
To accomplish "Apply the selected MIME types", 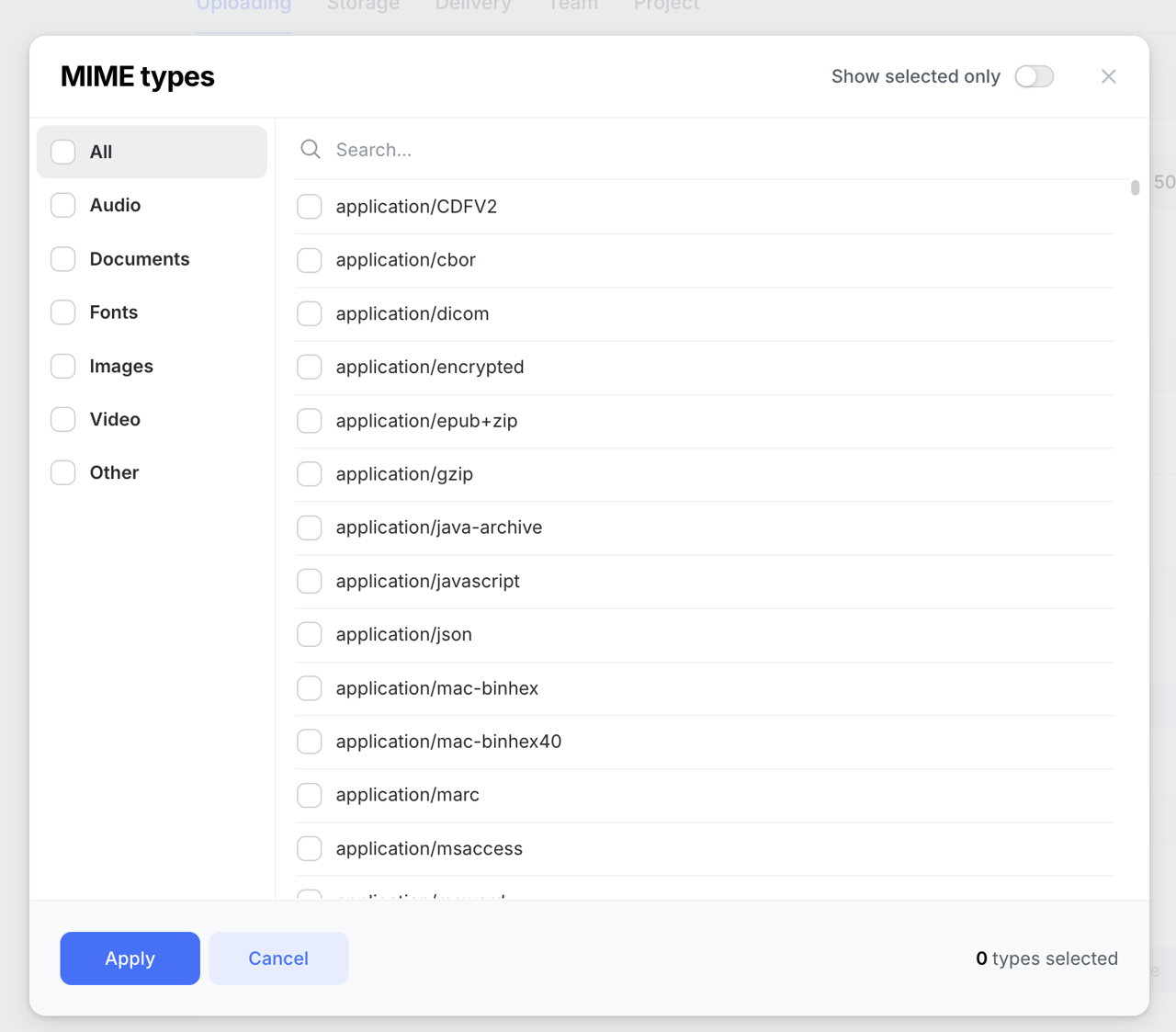I will 130,958.
